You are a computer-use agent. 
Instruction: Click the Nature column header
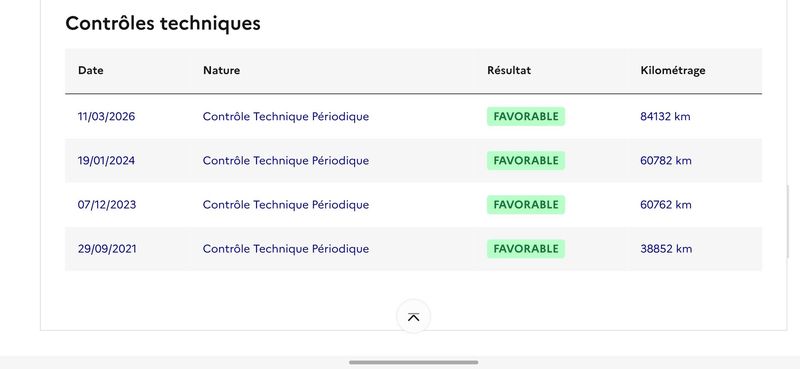tap(221, 70)
